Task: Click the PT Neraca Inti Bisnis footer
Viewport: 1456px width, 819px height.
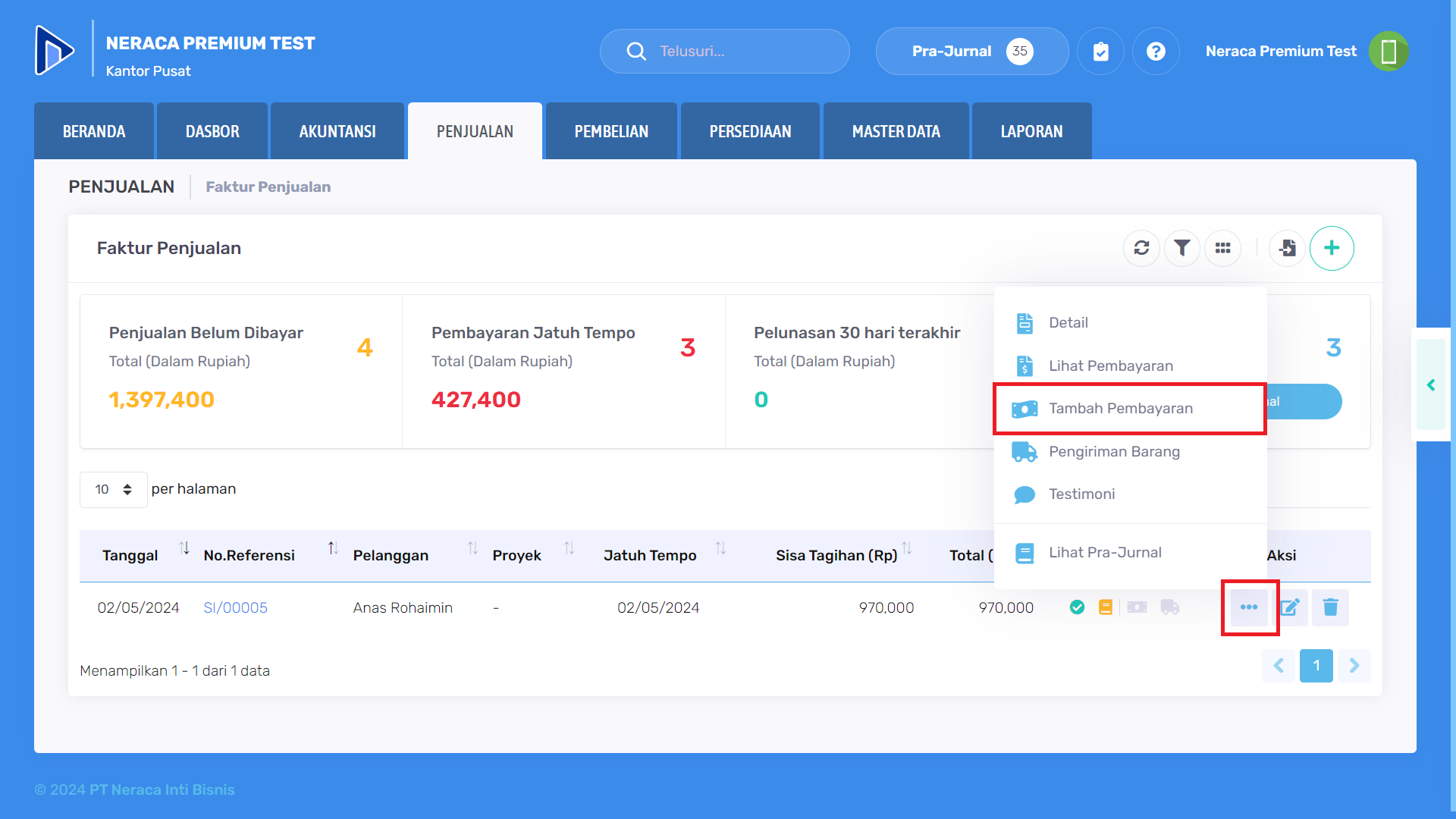Action: coord(134,789)
